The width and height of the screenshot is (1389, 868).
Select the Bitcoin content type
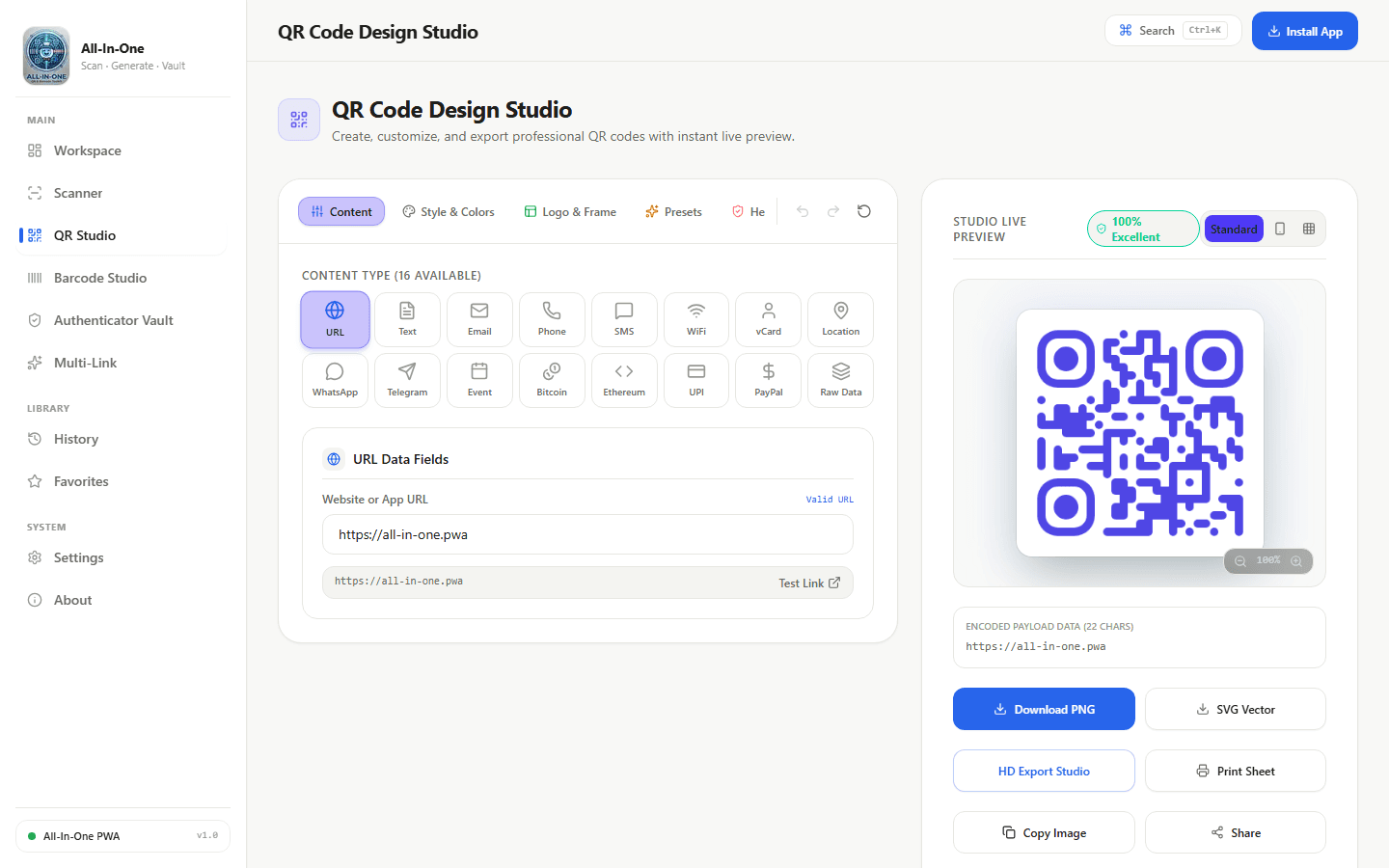[552, 380]
